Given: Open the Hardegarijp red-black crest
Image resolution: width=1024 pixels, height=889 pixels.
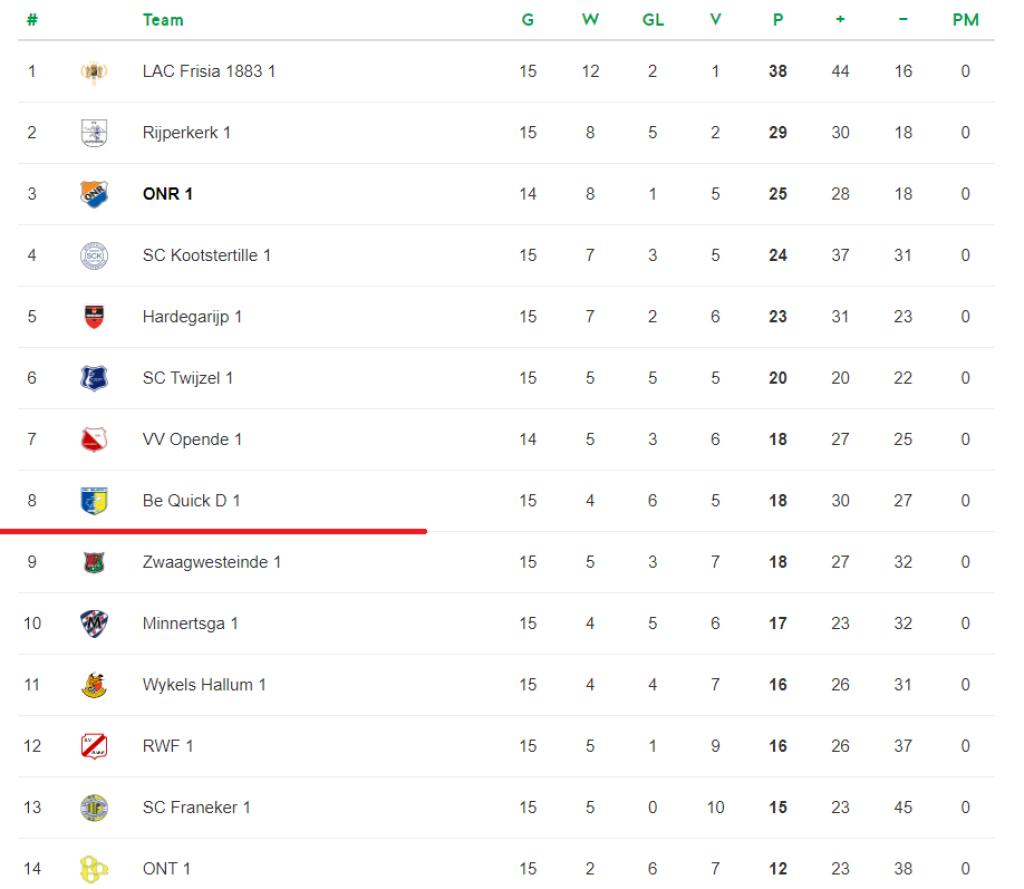Looking at the screenshot, I should click(x=94, y=317).
